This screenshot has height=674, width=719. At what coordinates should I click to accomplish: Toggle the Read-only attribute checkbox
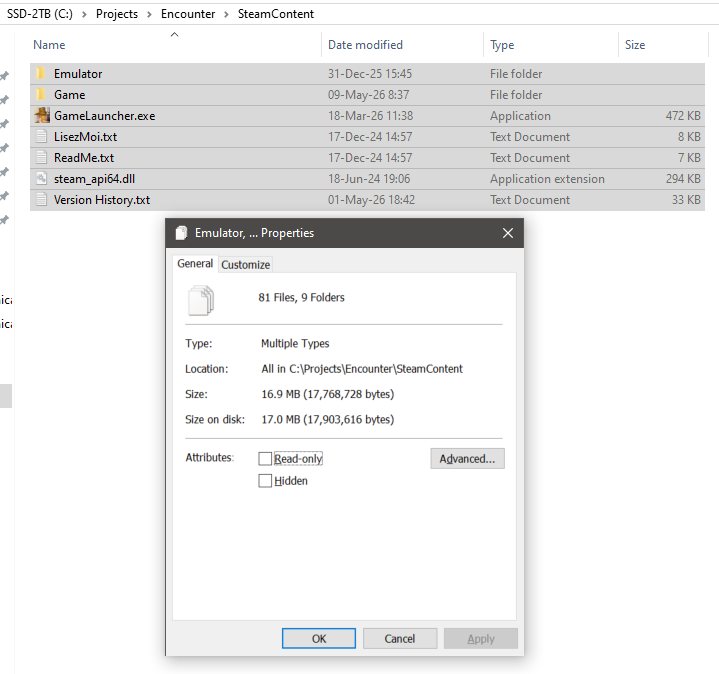(265, 459)
